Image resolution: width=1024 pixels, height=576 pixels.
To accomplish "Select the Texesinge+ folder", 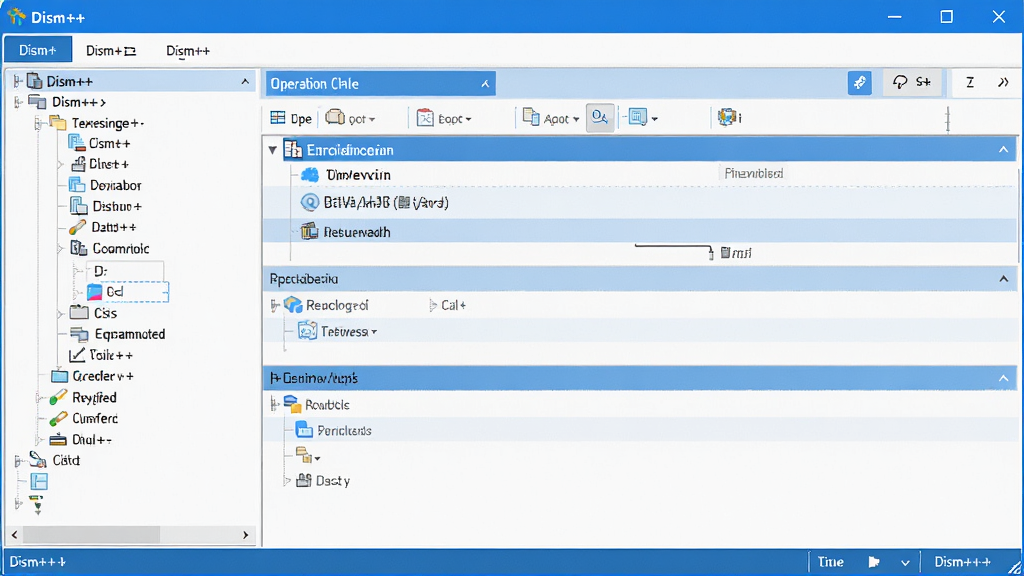I will (x=97, y=123).
